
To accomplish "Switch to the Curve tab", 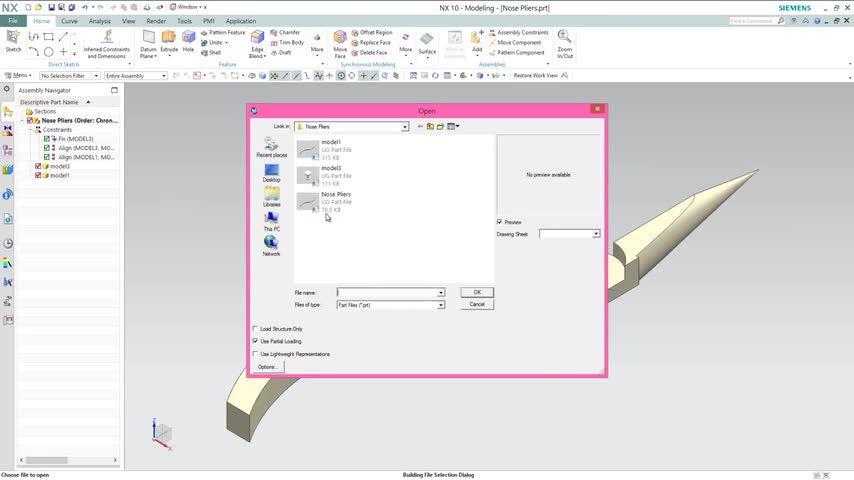I will [x=69, y=21].
